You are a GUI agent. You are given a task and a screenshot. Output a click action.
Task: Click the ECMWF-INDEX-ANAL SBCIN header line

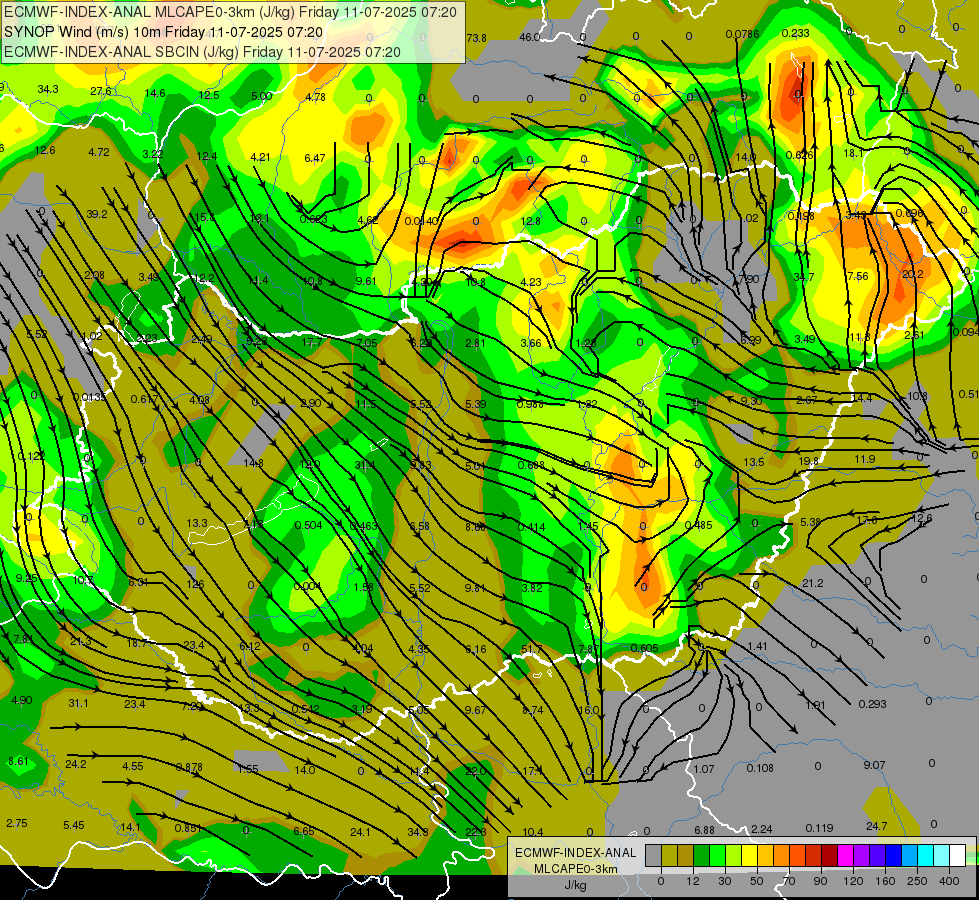(202, 52)
